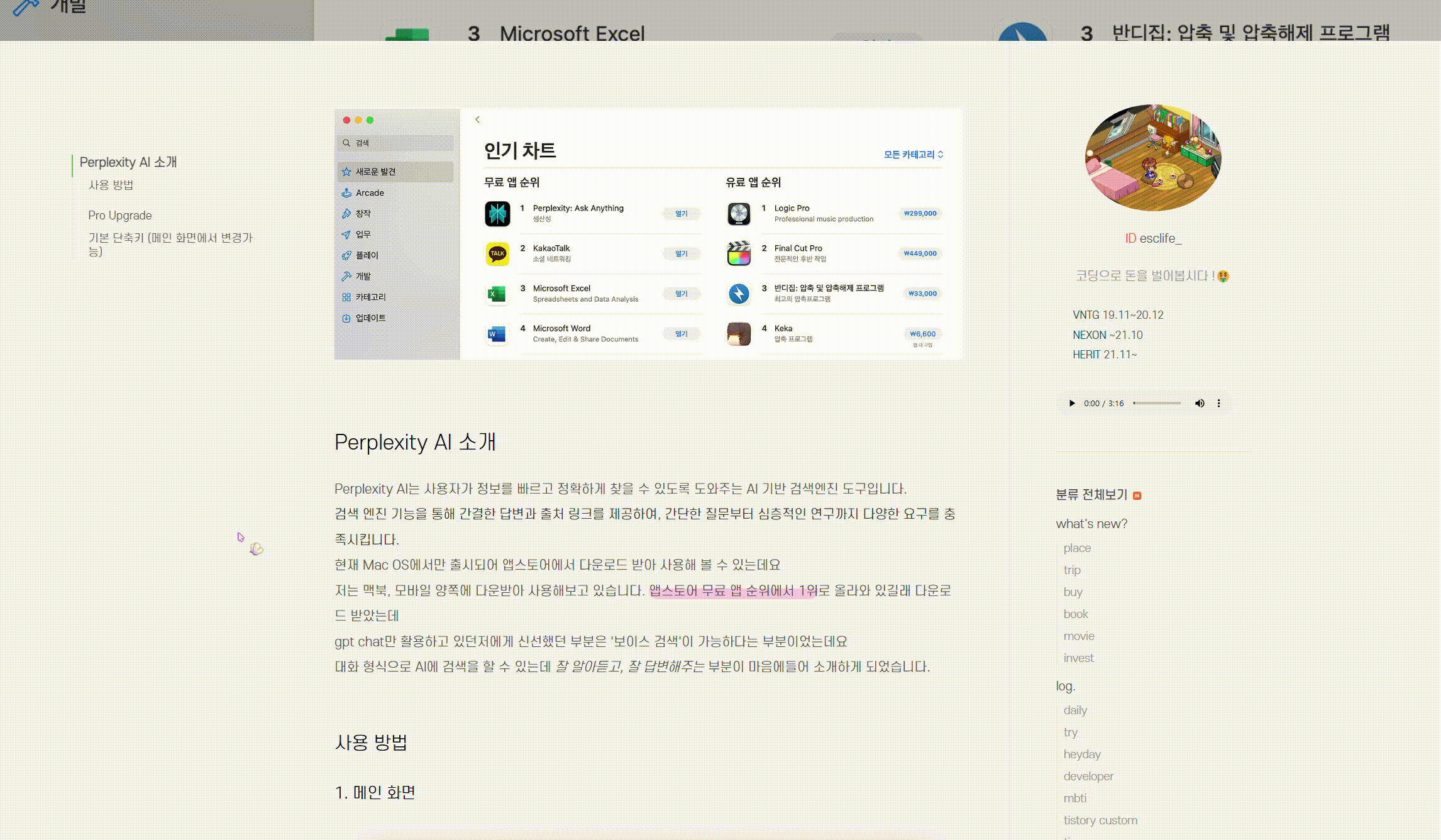
Task: Open the log. category
Action: [x=1066, y=686]
